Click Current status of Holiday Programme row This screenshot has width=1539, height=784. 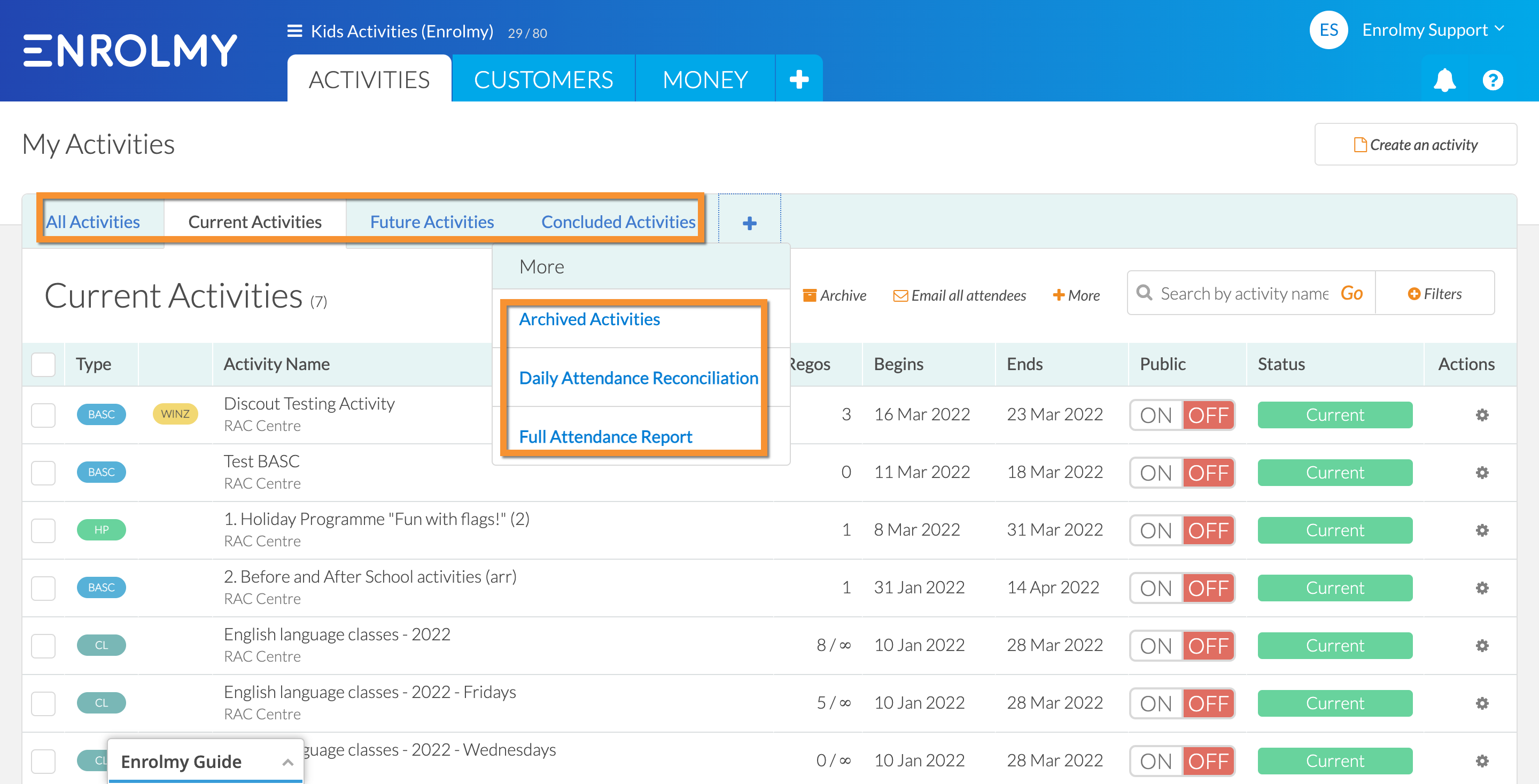pyautogui.click(x=1335, y=530)
